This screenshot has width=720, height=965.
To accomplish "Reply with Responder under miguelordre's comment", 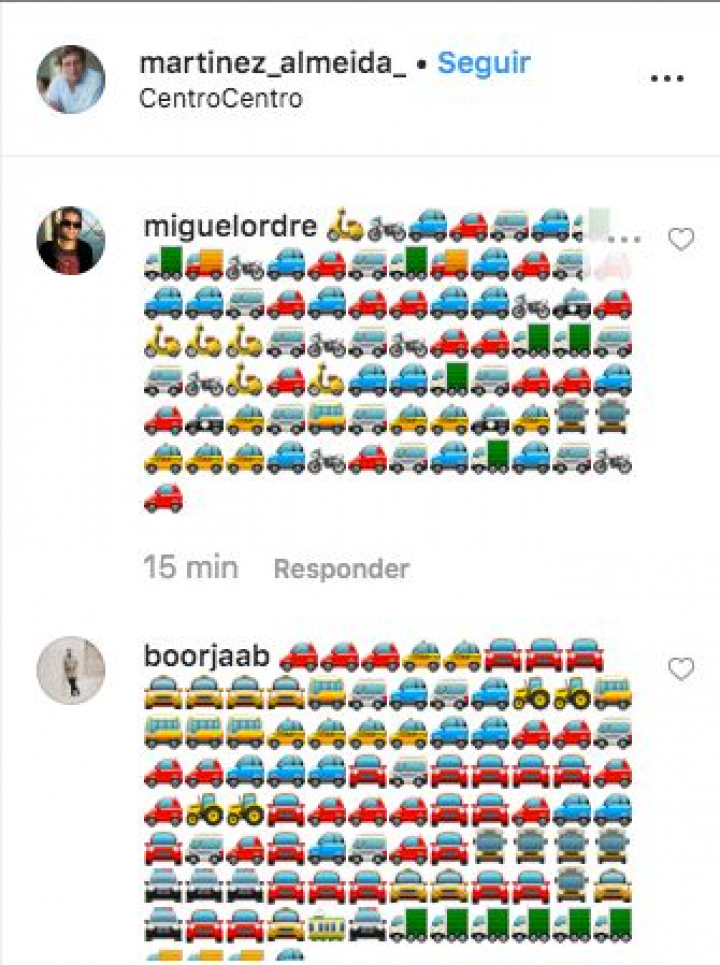I will pyautogui.click(x=342, y=569).
